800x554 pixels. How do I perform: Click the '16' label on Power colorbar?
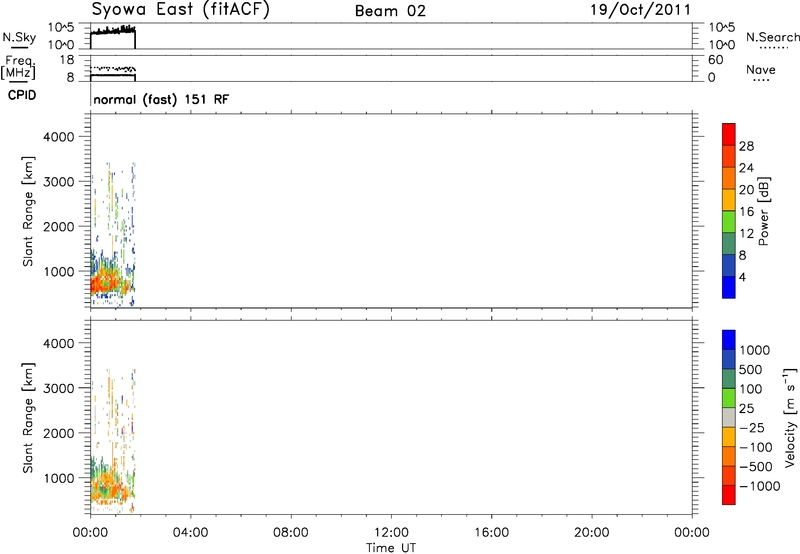click(x=746, y=211)
